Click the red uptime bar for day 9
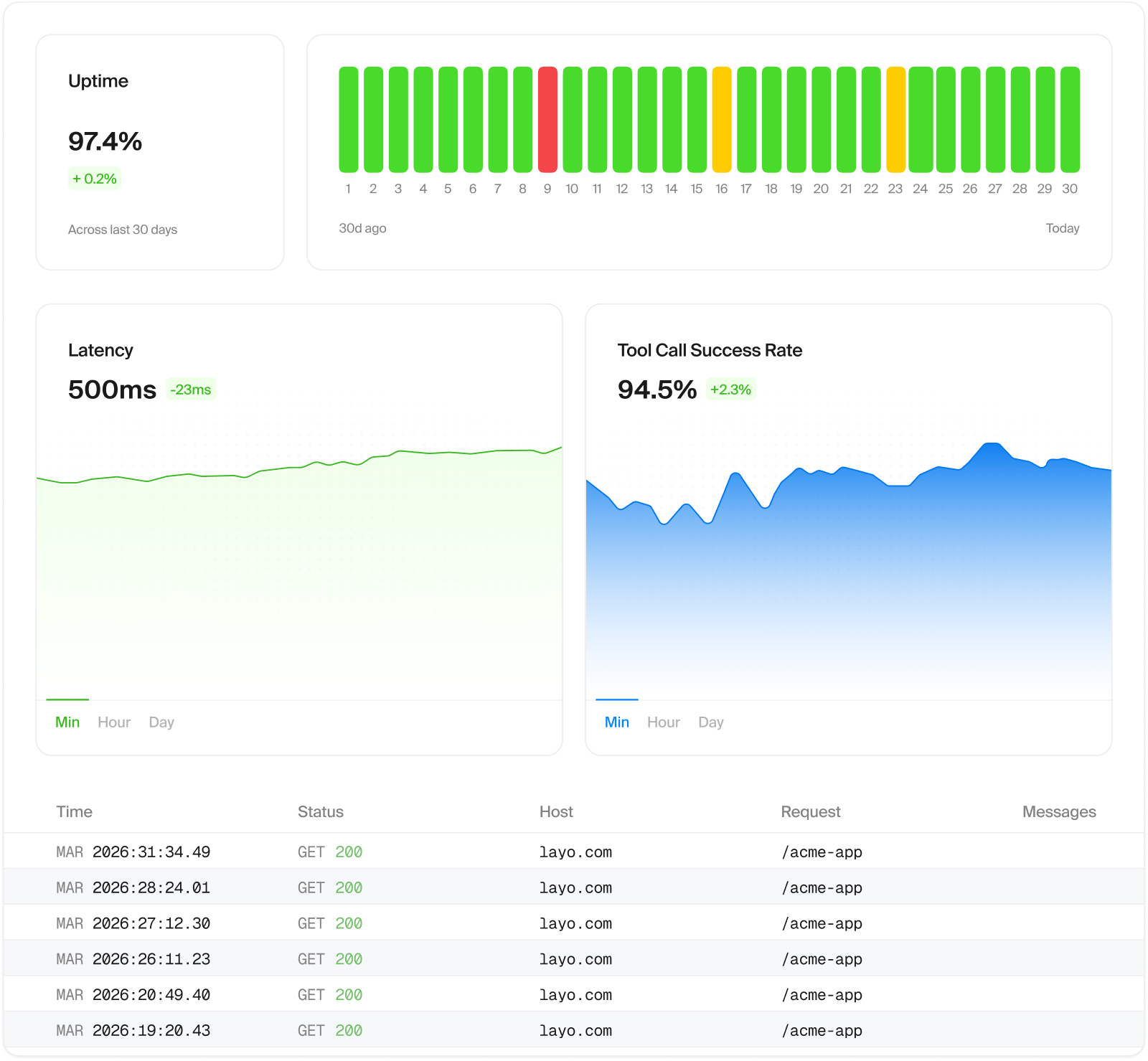Viewport: 1148px width, 1061px height. [x=547, y=120]
